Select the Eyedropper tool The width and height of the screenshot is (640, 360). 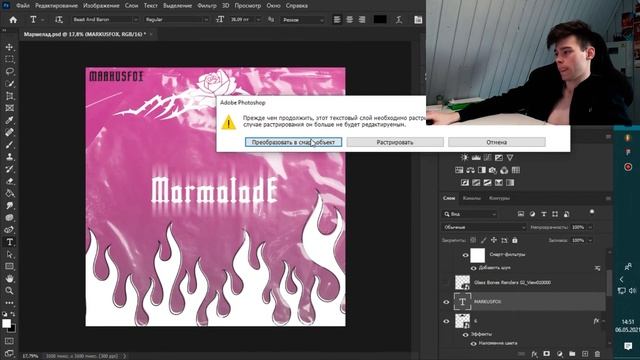coord(9,120)
